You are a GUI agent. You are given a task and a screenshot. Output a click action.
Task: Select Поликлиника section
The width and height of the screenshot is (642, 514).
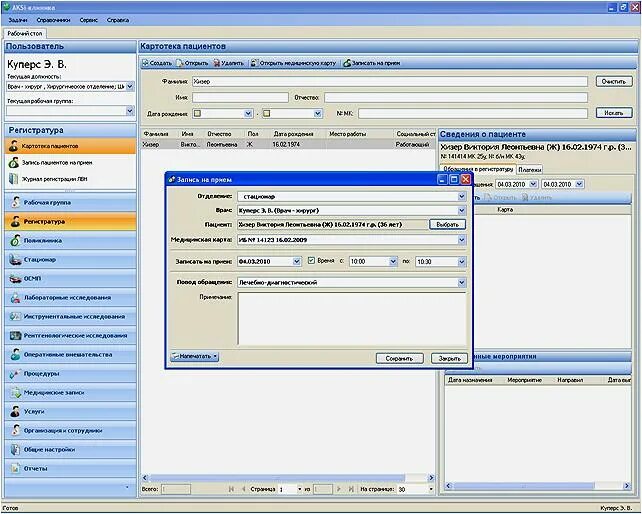coord(70,240)
